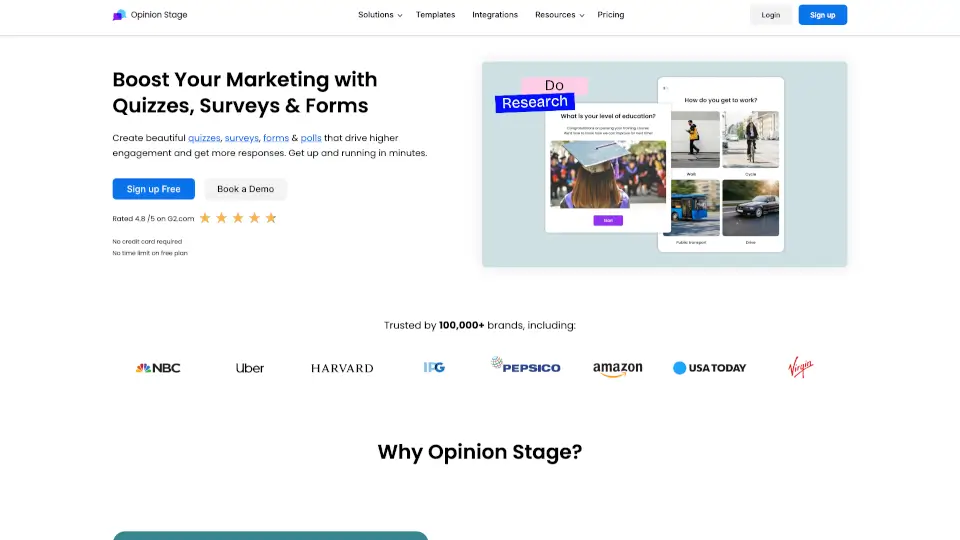This screenshot has height=540, width=960.
Task: Click the Opinion Stage logo icon
Action: (119, 15)
